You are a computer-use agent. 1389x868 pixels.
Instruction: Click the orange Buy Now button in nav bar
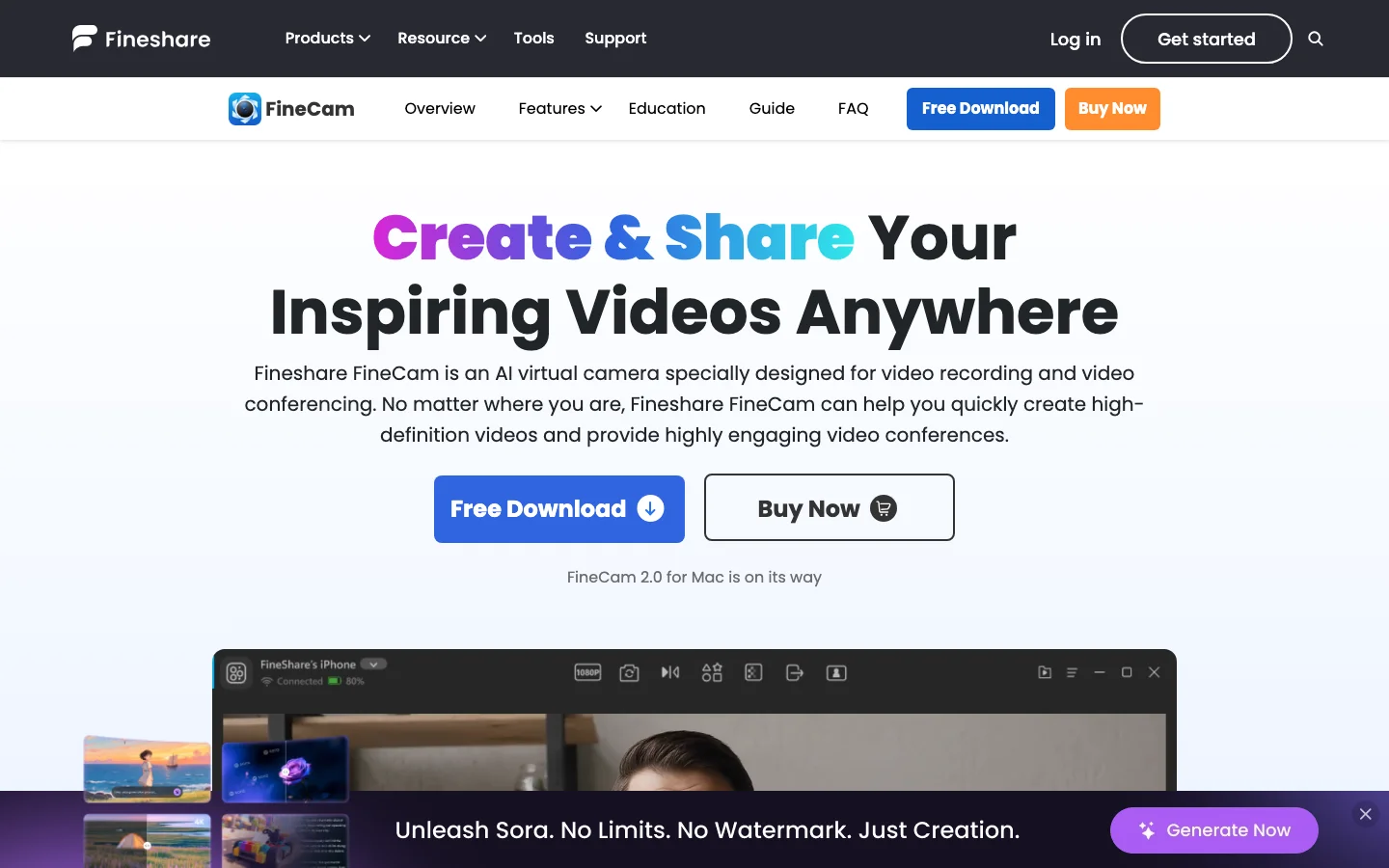(1112, 109)
